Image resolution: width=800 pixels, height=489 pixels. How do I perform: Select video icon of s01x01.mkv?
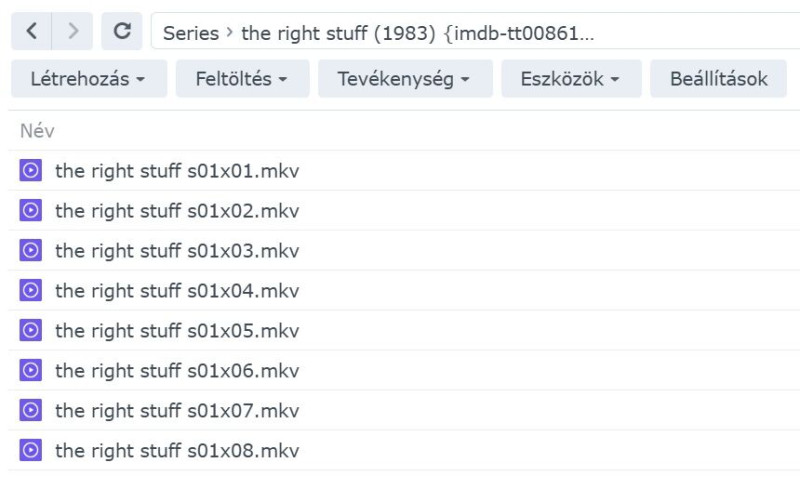click(x=31, y=170)
